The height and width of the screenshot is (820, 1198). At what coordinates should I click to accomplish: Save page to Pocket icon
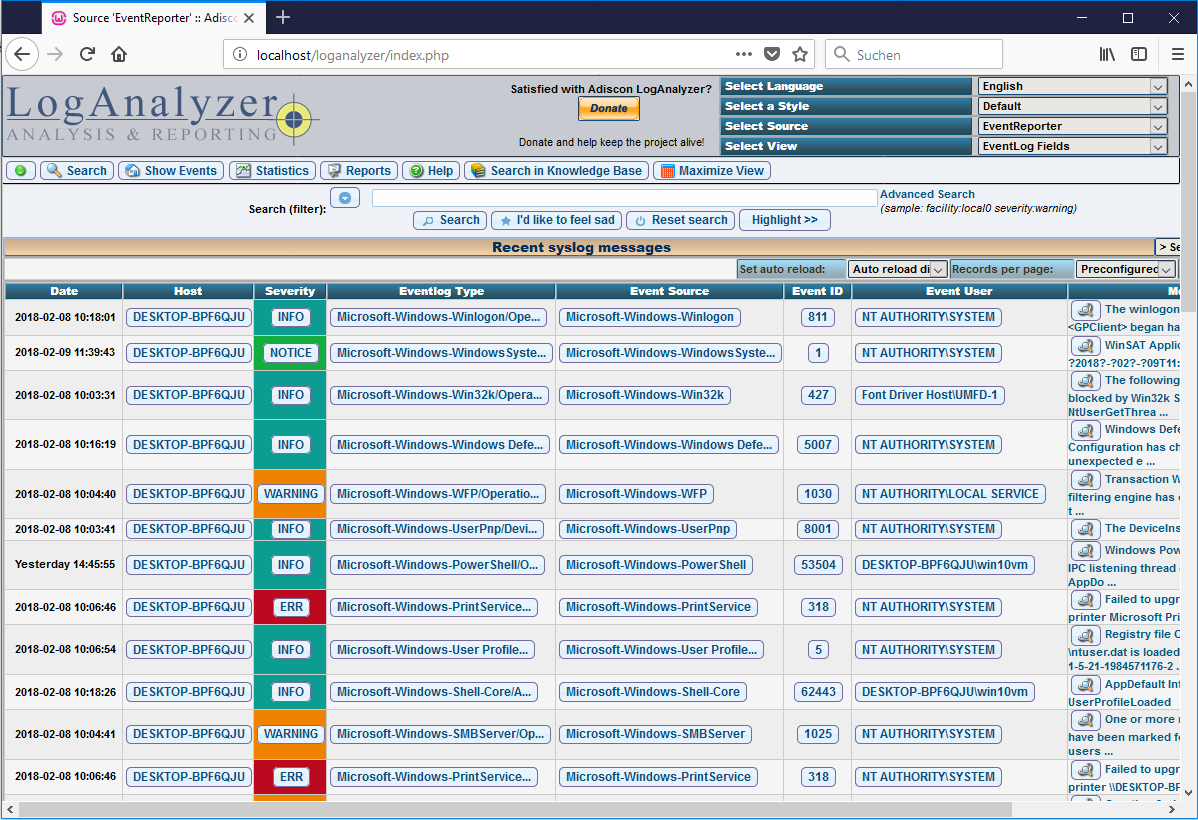point(772,54)
